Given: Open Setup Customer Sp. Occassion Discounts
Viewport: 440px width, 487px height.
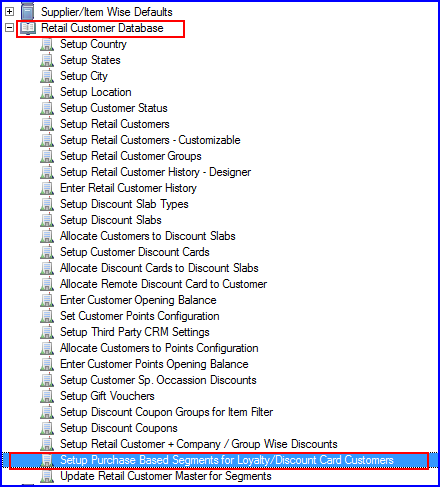Looking at the screenshot, I should click(158, 380).
